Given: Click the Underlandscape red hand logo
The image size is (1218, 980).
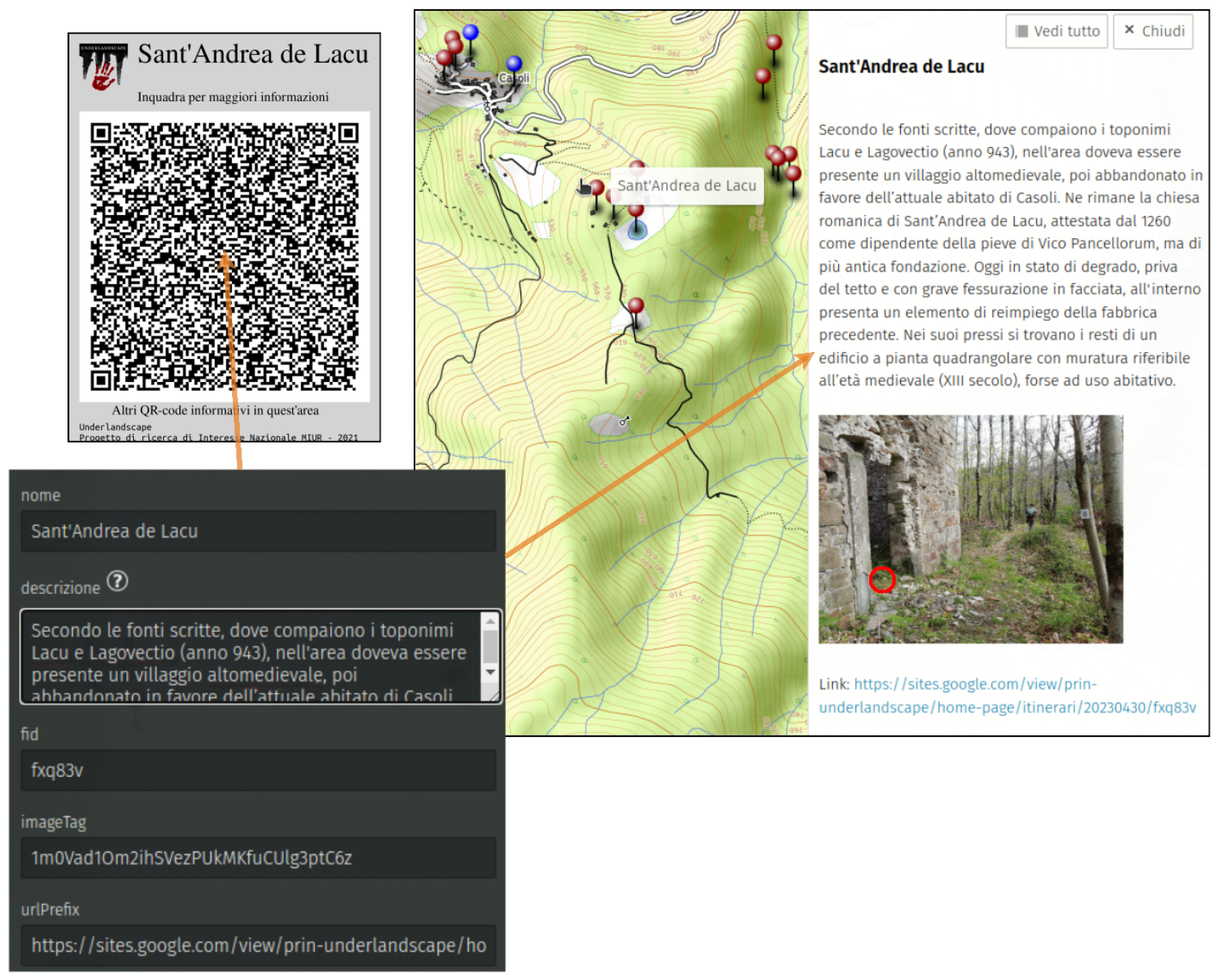Looking at the screenshot, I should pyautogui.click(x=103, y=67).
